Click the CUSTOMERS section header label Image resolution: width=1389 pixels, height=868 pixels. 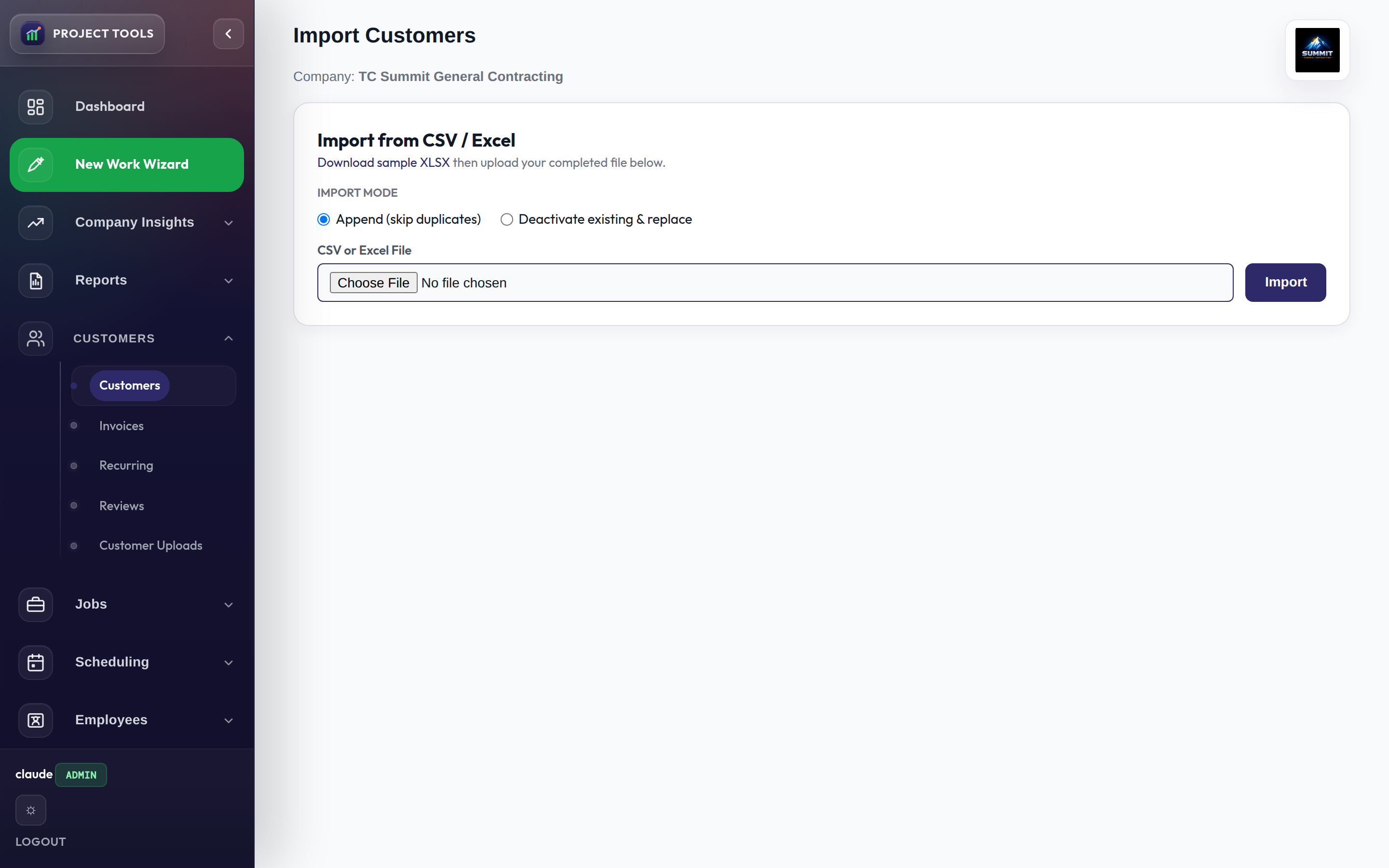(x=114, y=339)
